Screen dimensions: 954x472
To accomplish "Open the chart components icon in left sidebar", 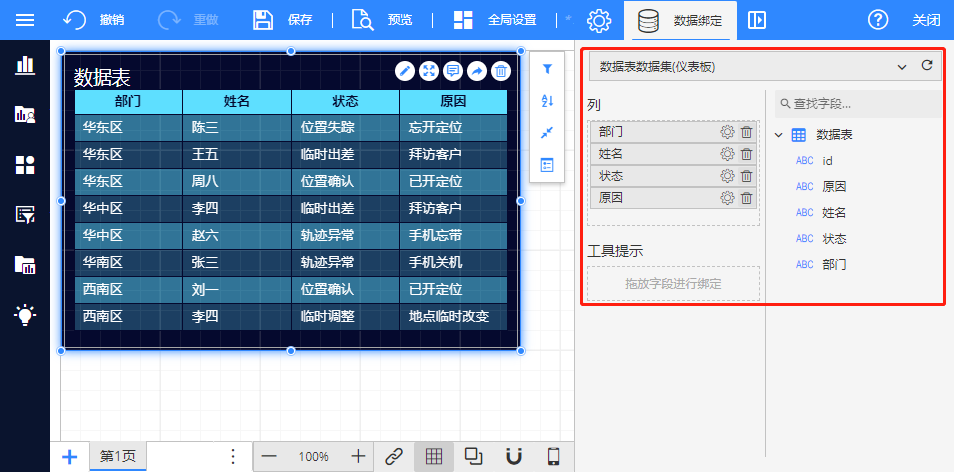I will point(25,65).
